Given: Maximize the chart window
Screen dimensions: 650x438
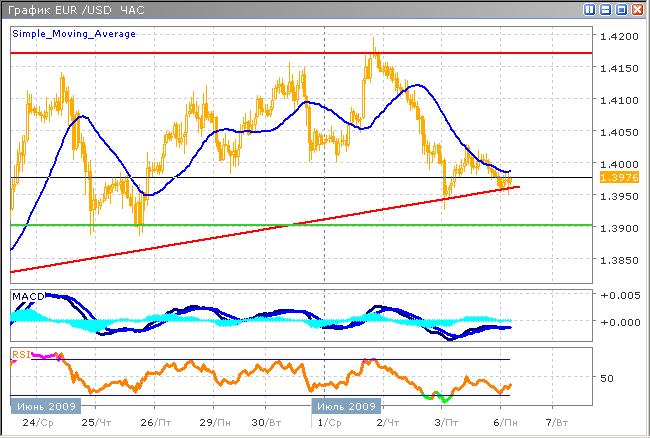Looking at the screenshot, I should click(x=622, y=10).
